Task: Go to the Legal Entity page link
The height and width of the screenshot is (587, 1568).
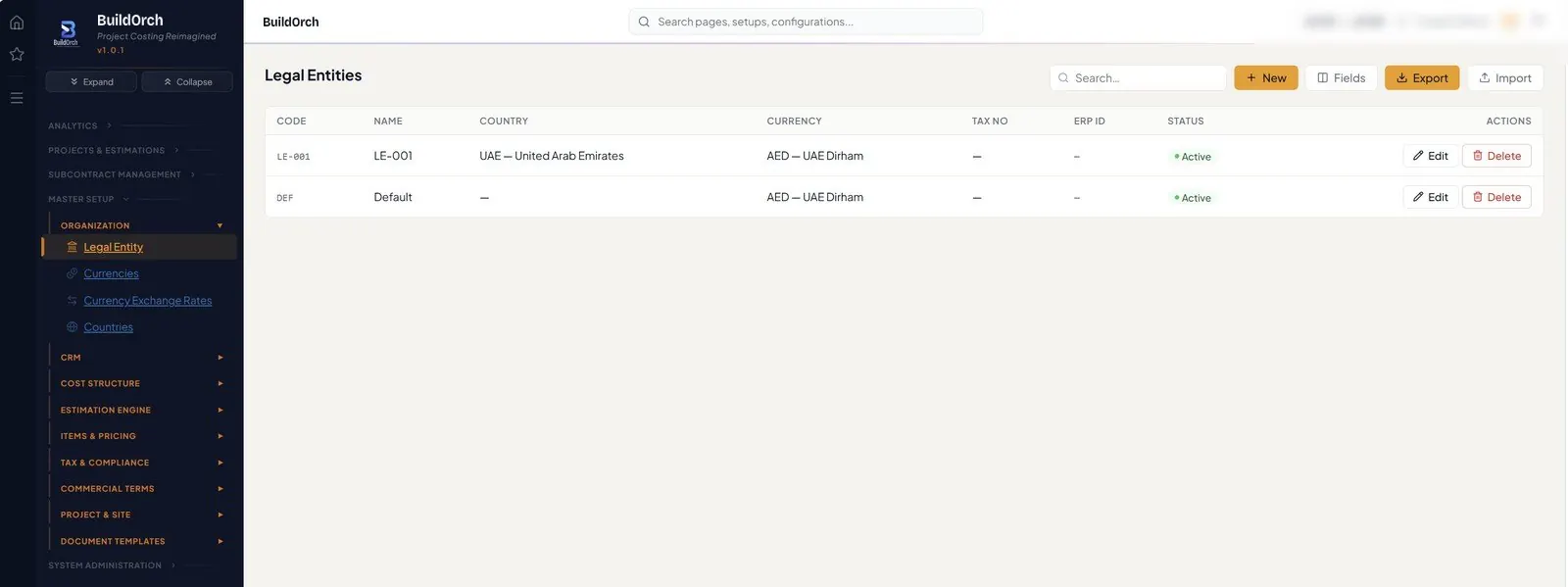Action: click(x=113, y=247)
